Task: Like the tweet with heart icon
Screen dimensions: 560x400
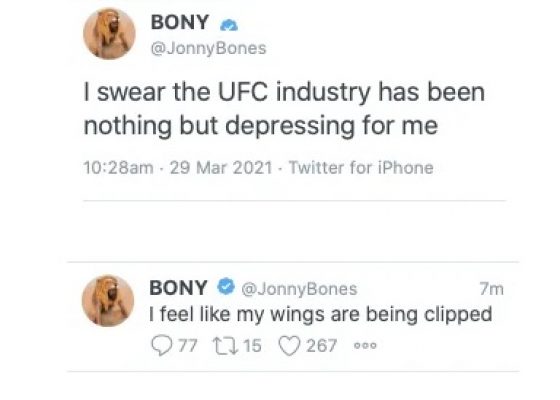Action: coord(289,346)
